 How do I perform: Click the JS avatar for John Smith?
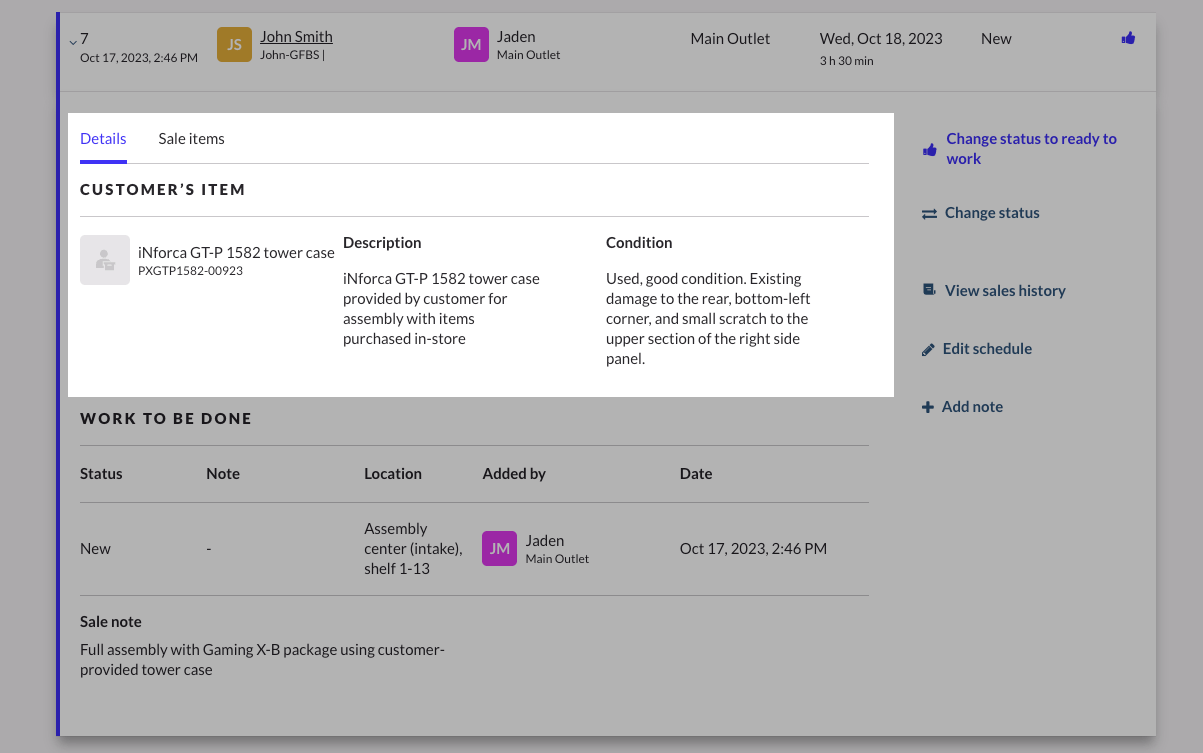pyautogui.click(x=234, y=45)
